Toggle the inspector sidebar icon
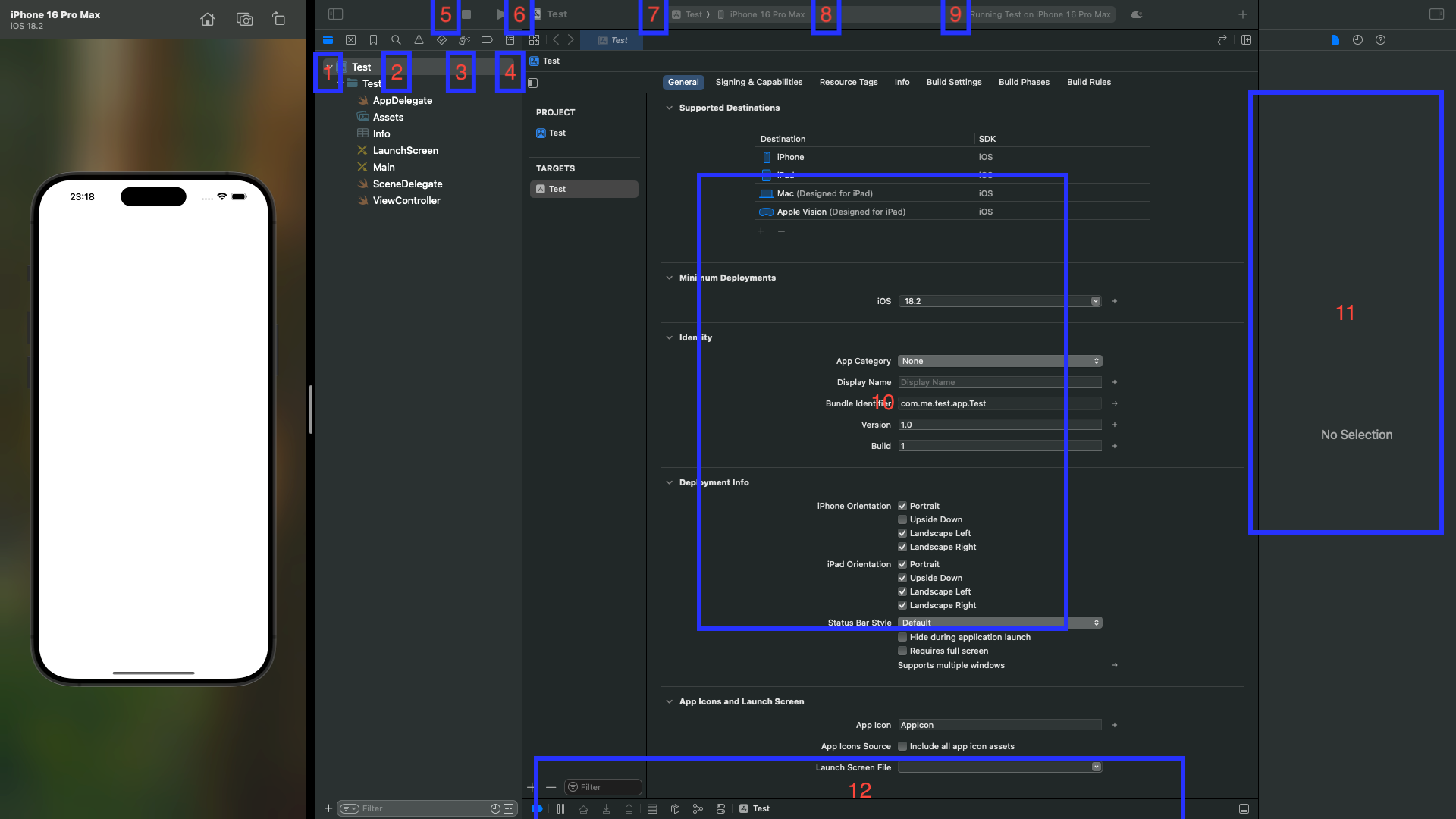1456x819 pixels. click(x=1436, y=14)
